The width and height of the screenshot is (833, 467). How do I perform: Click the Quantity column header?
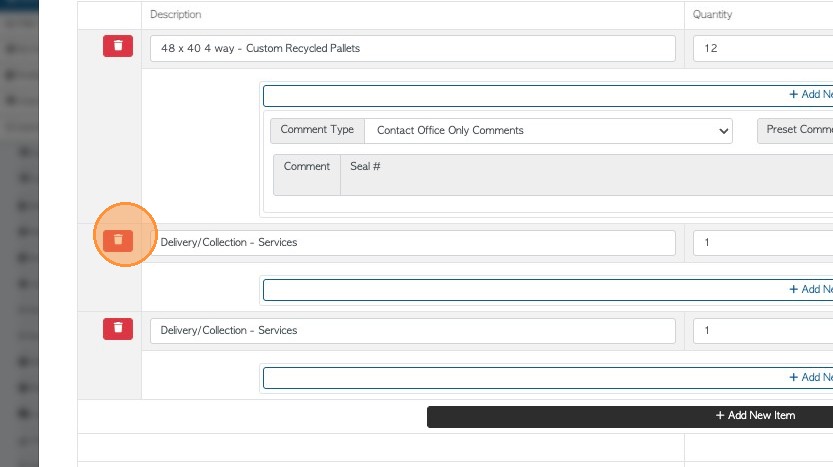tap(712, 15)
